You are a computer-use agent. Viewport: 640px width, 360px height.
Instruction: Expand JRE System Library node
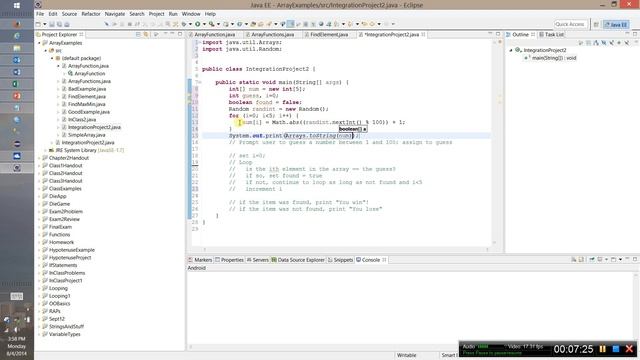coord(46,150)
